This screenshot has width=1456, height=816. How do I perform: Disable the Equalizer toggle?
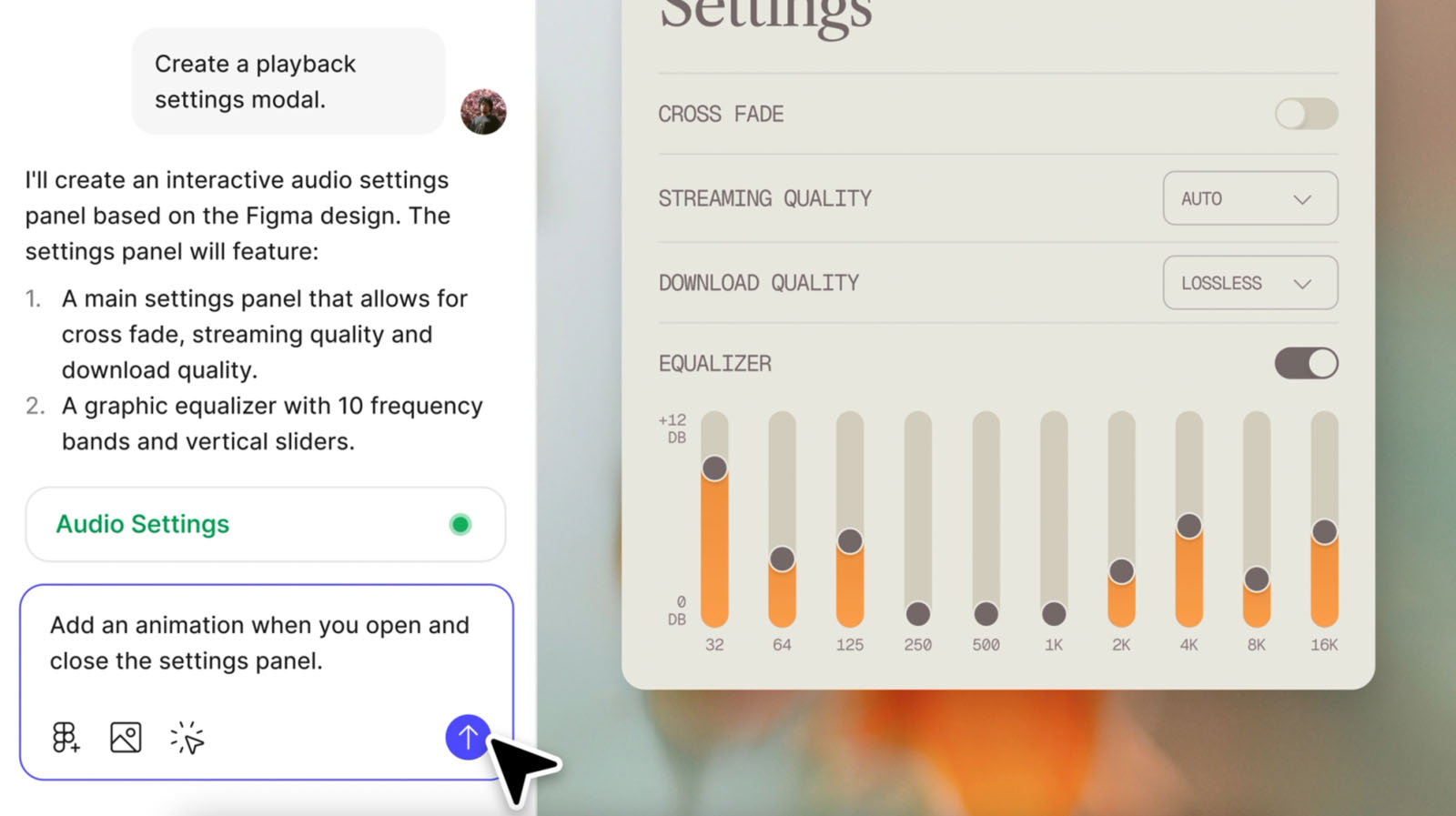click(1306, 363)
